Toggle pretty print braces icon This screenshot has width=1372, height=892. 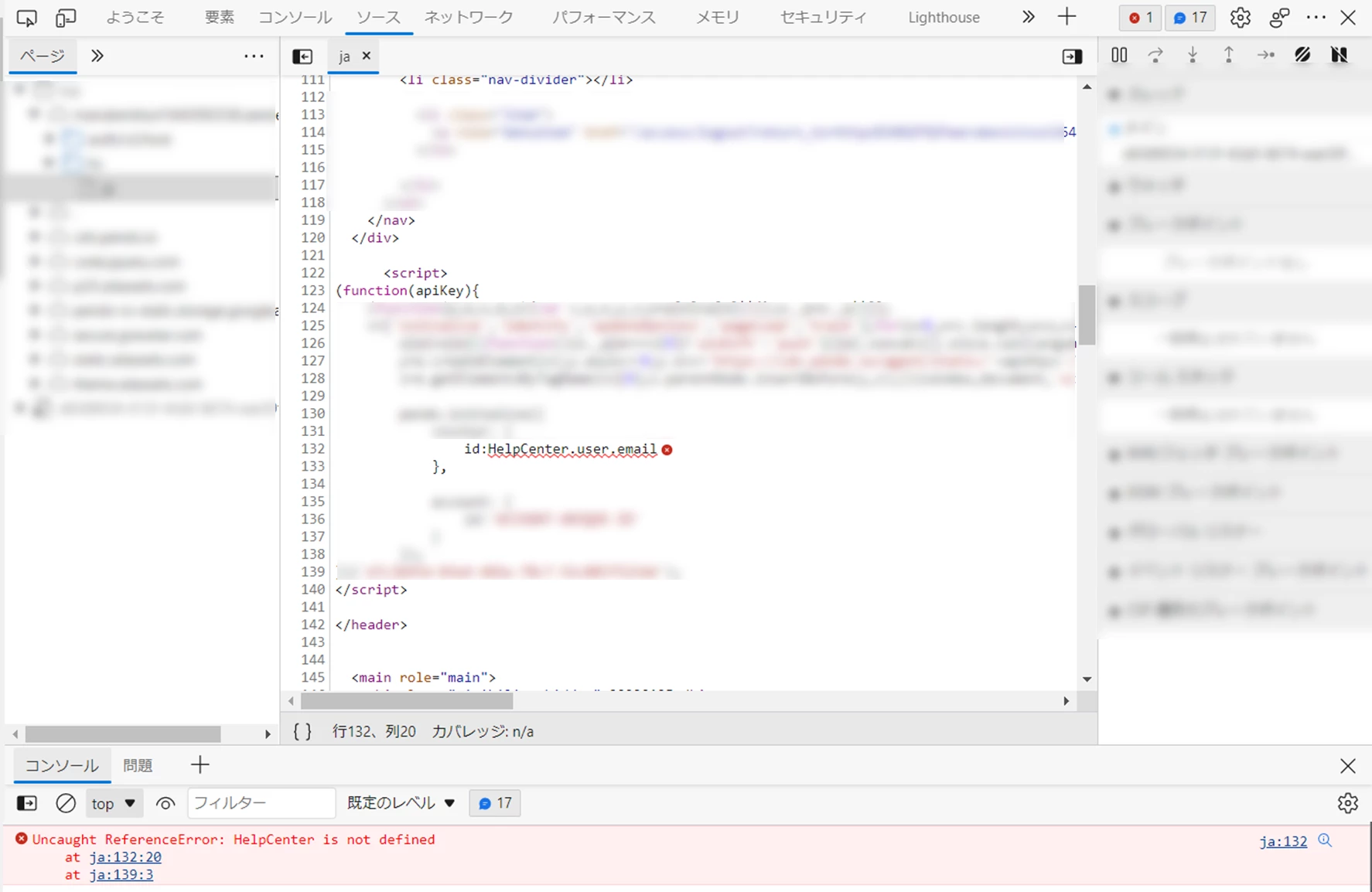pyautogui.click(x=302, y=731)
